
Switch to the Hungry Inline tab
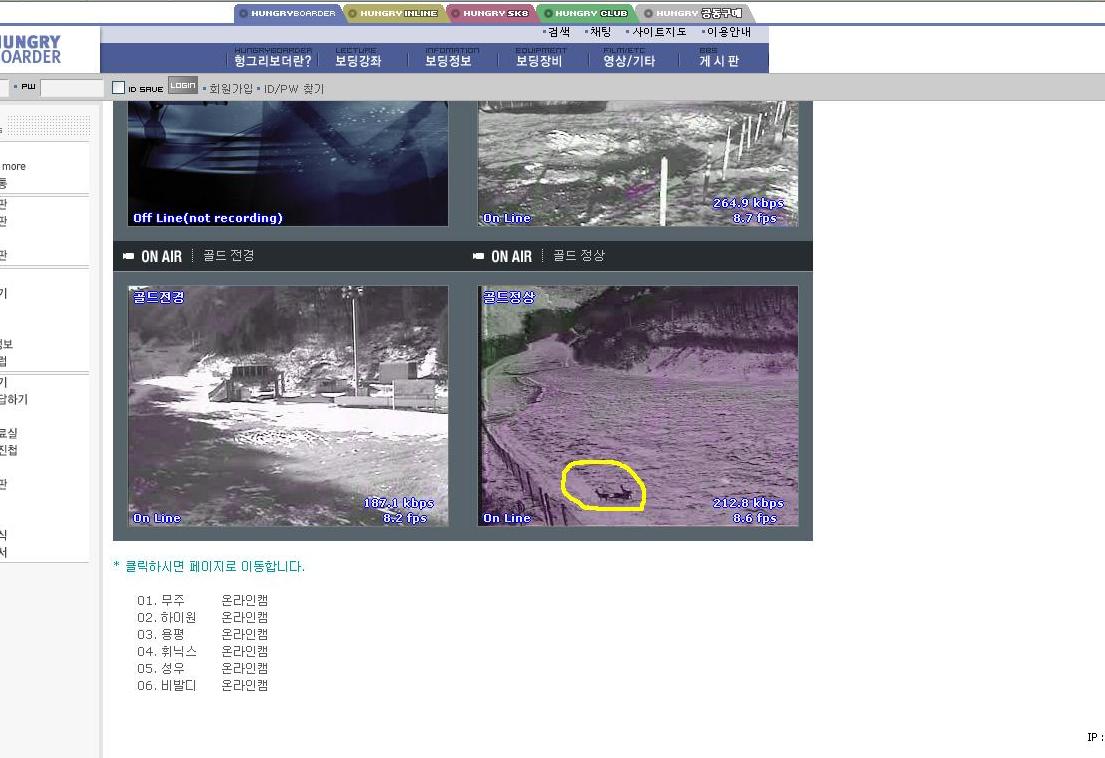(x=395, y=14)
